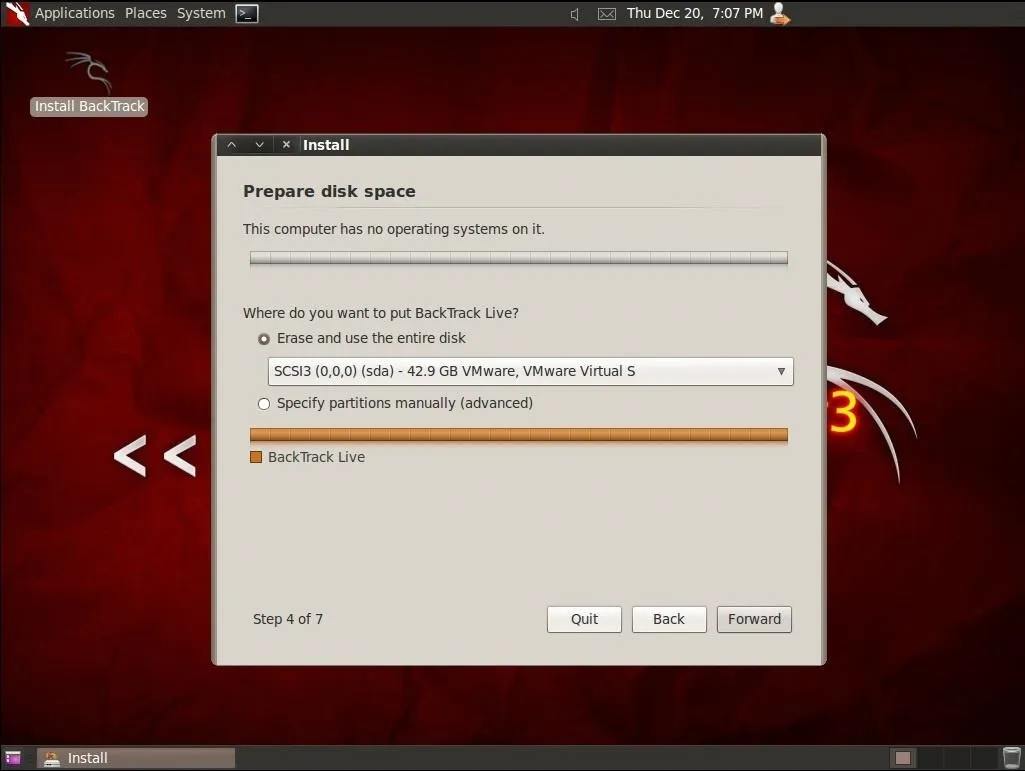This screenshot has height=771, width=1025.
Task: Click the Quit button
Action: tap(584, 619)
